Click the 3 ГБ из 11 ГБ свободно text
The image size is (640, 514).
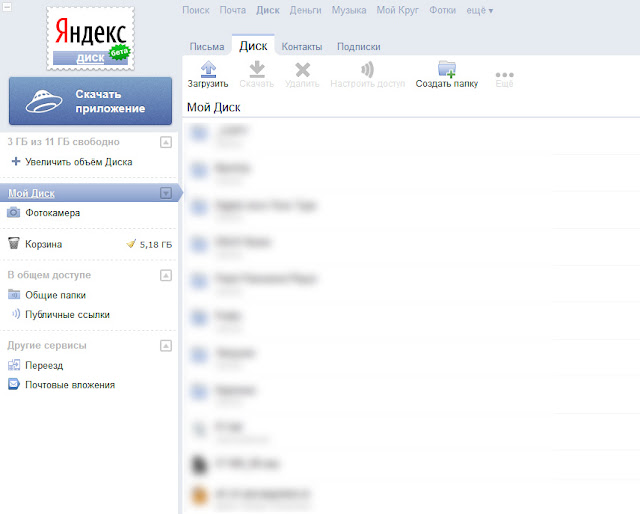pyautogui.click(x=63, y=142)
